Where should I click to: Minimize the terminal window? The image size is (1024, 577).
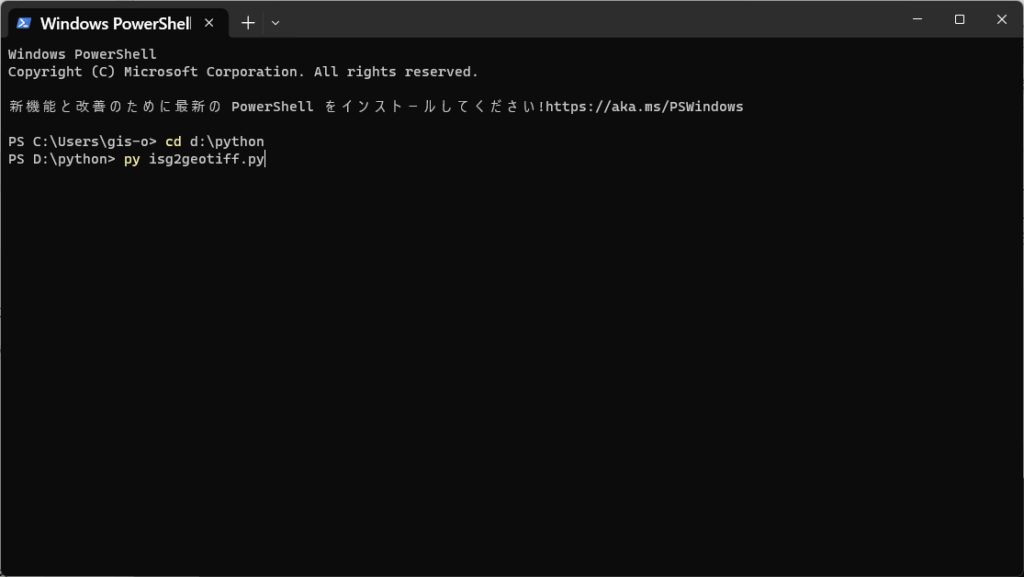(x=918, y=19)
